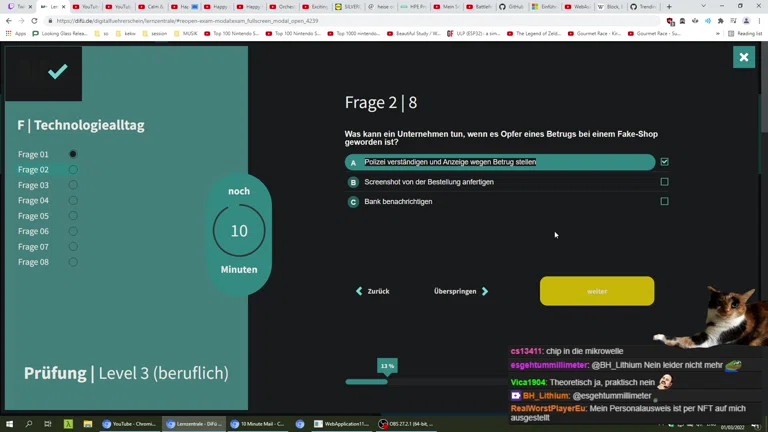Select the Frage 02 radio indicator

click(73, 169)
